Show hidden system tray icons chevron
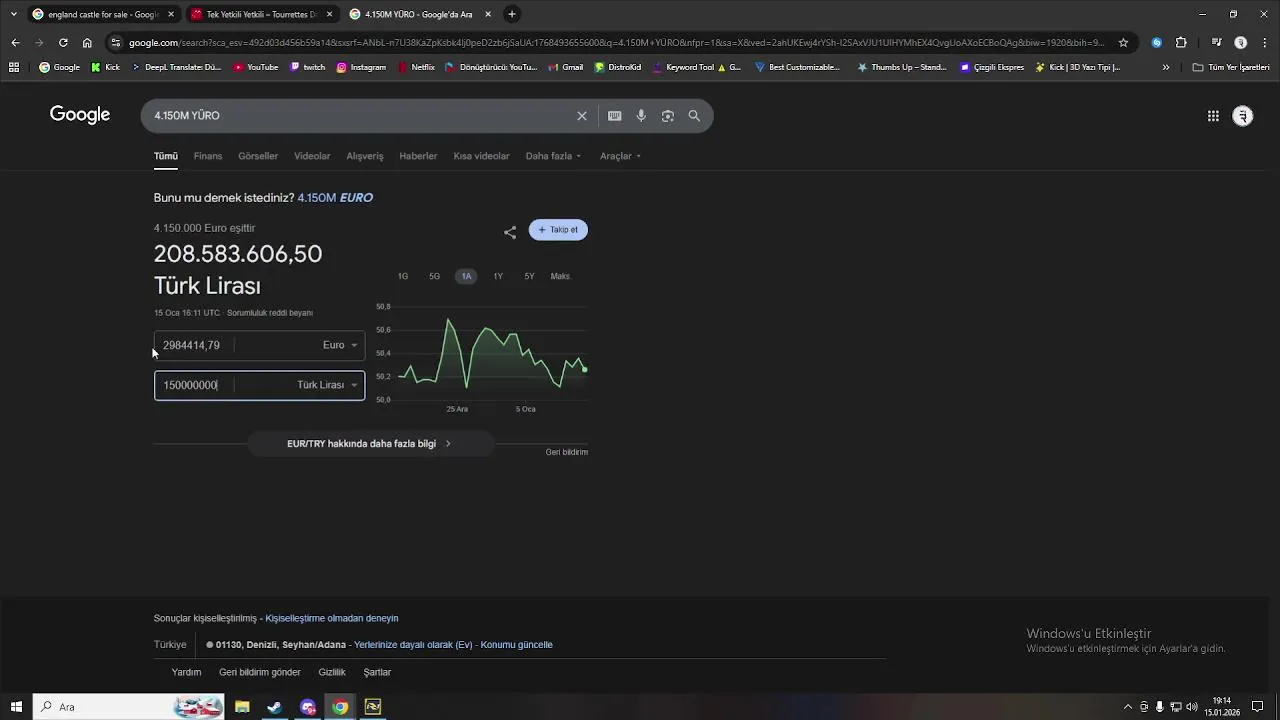The image size is (1280, 720). [1128, 707]
